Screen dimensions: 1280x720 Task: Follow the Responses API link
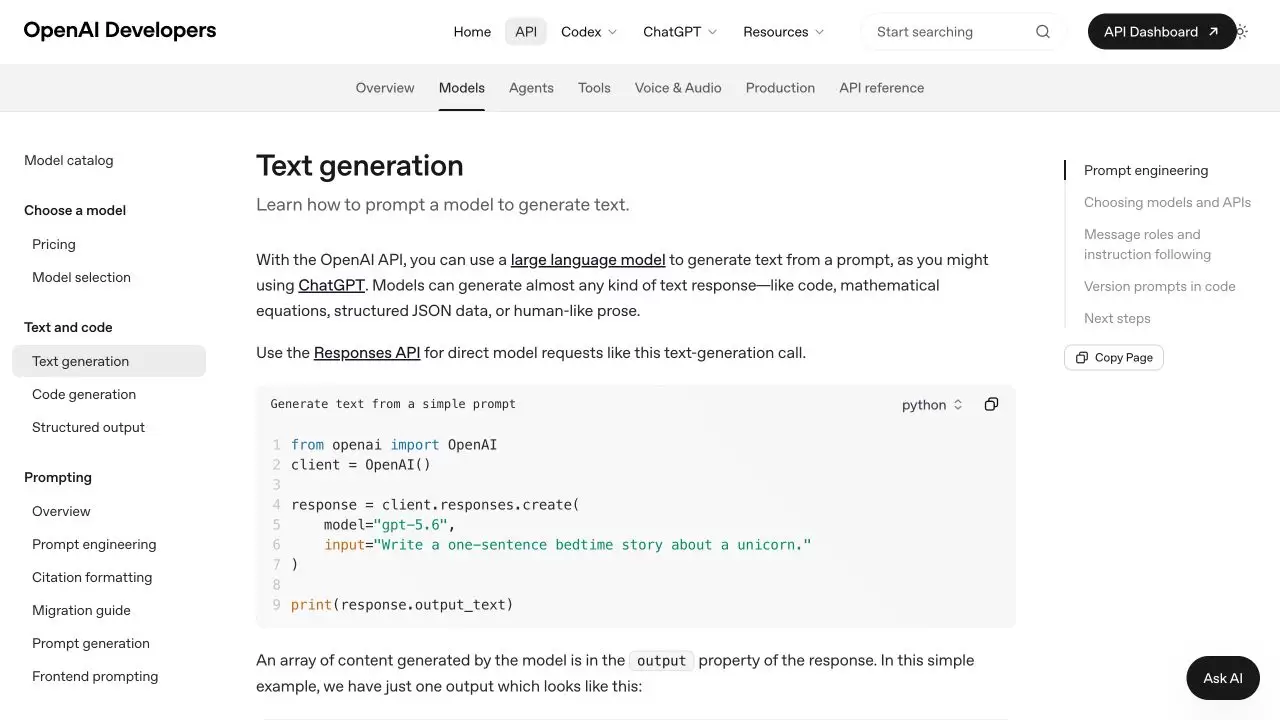click(367, 353)
